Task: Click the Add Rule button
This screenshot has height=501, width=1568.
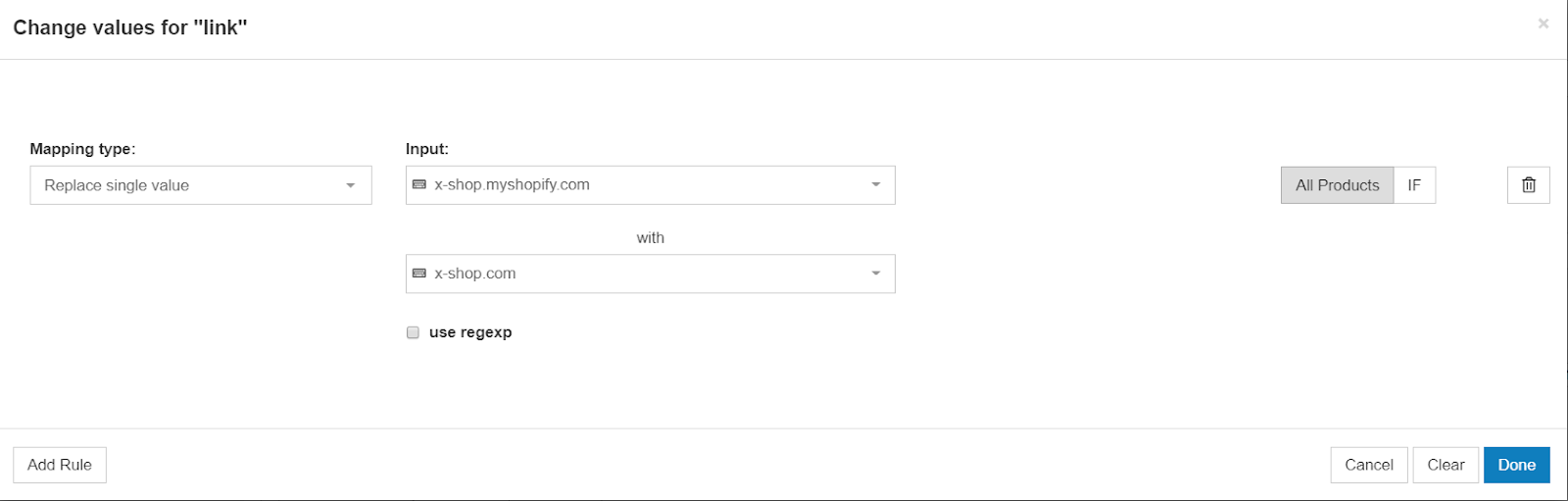Action: click(60, 465)
